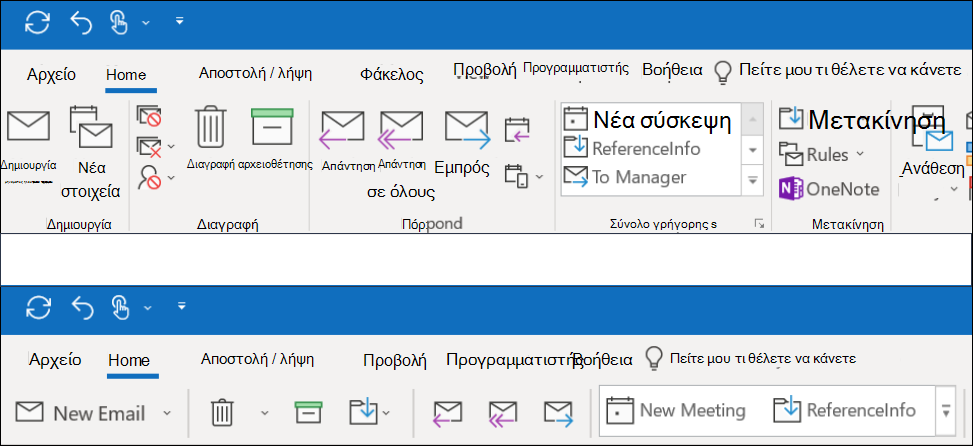
Task: Click Send/Receive sync icon in simplified ribbon window
Action: click(x=38, y=306)
